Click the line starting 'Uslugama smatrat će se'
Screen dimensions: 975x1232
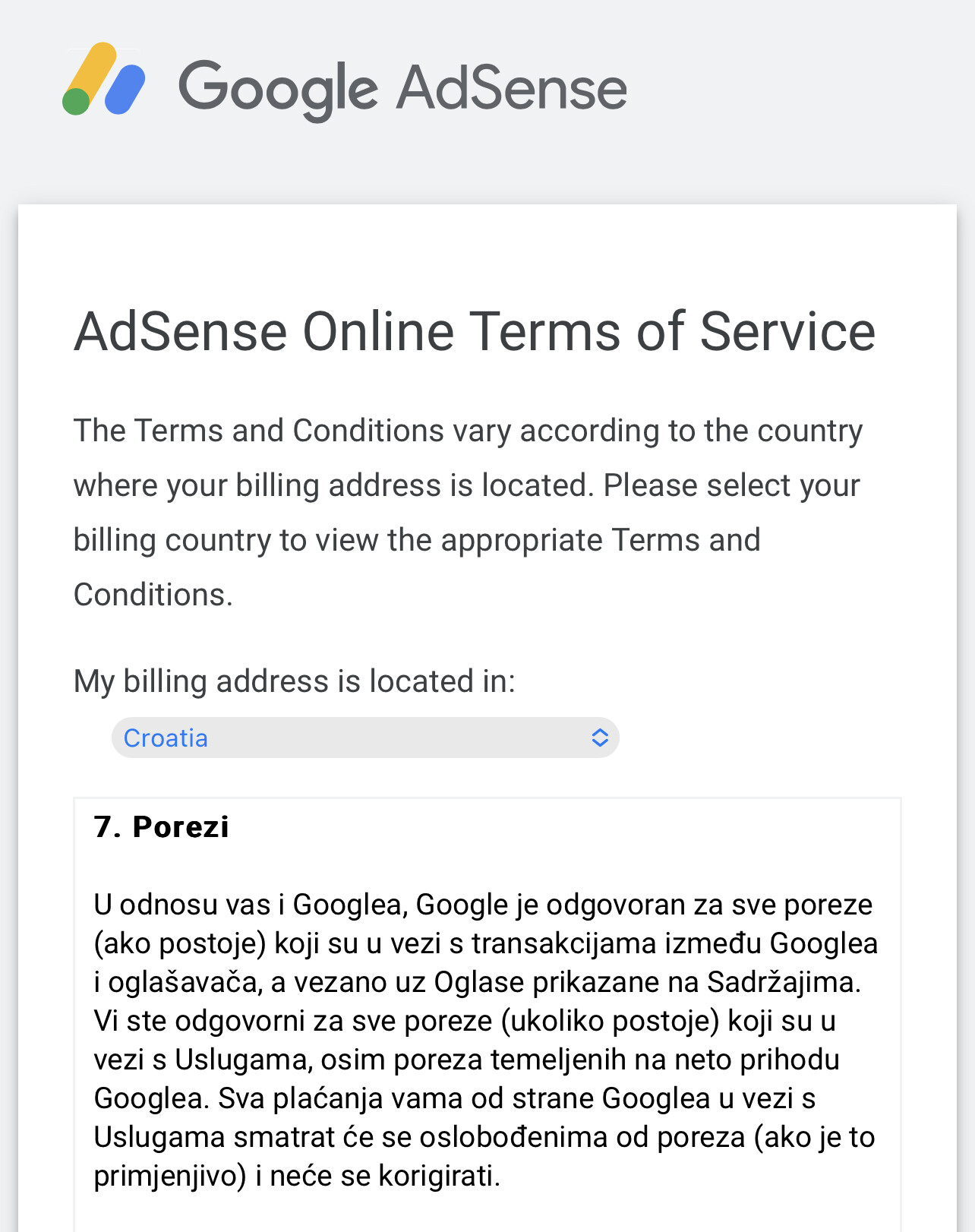484,1137
